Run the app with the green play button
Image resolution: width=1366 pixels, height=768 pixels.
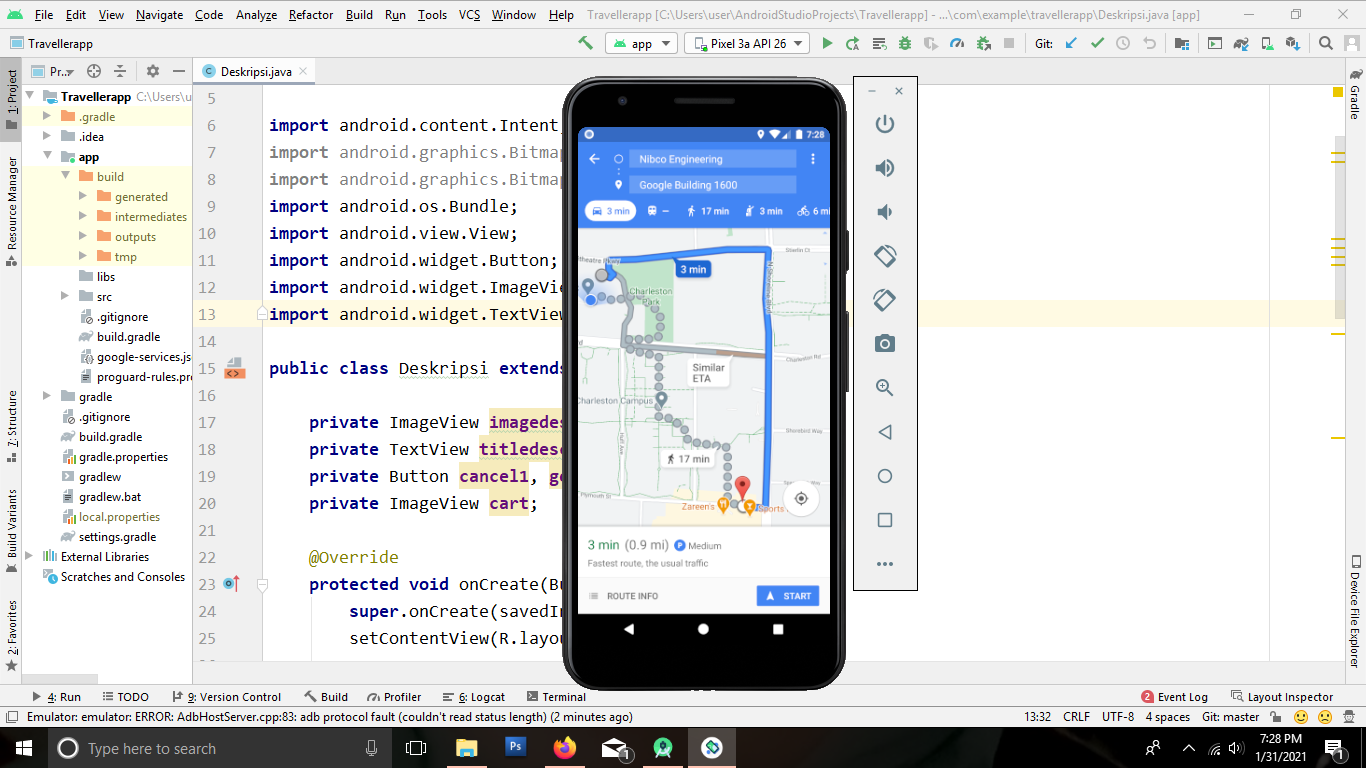tap(827, 43)
